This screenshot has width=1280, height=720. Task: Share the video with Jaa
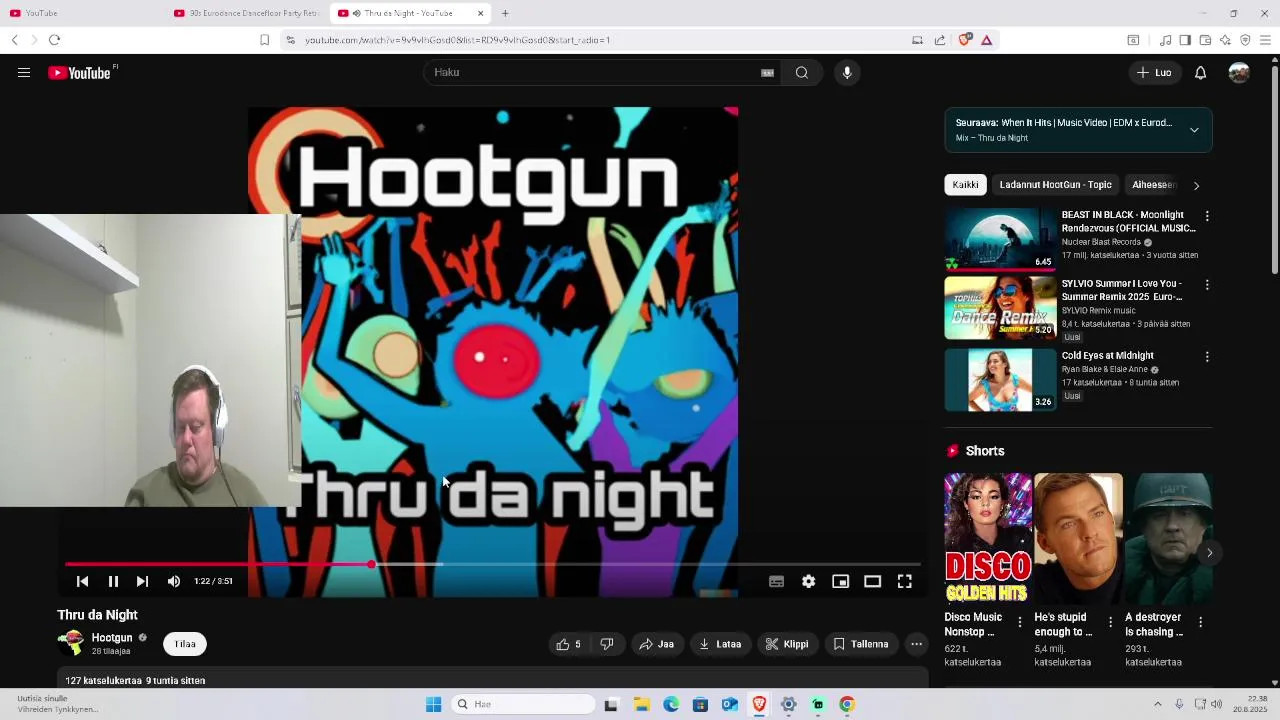tap(656, 644)
